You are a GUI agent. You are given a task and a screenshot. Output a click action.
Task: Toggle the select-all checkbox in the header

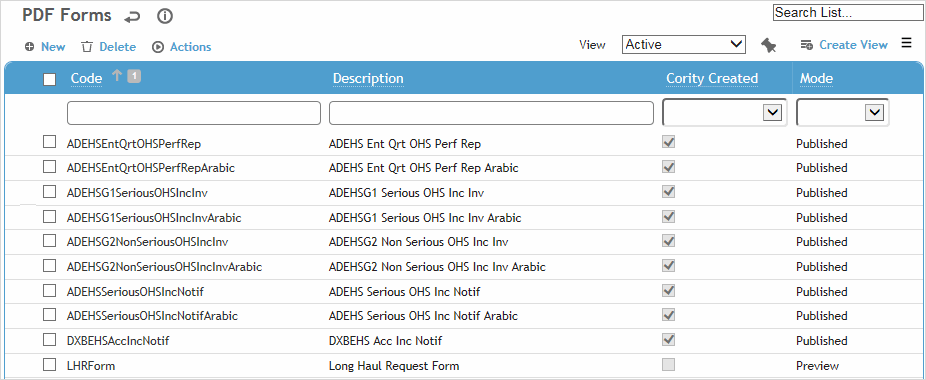[50, 79]
